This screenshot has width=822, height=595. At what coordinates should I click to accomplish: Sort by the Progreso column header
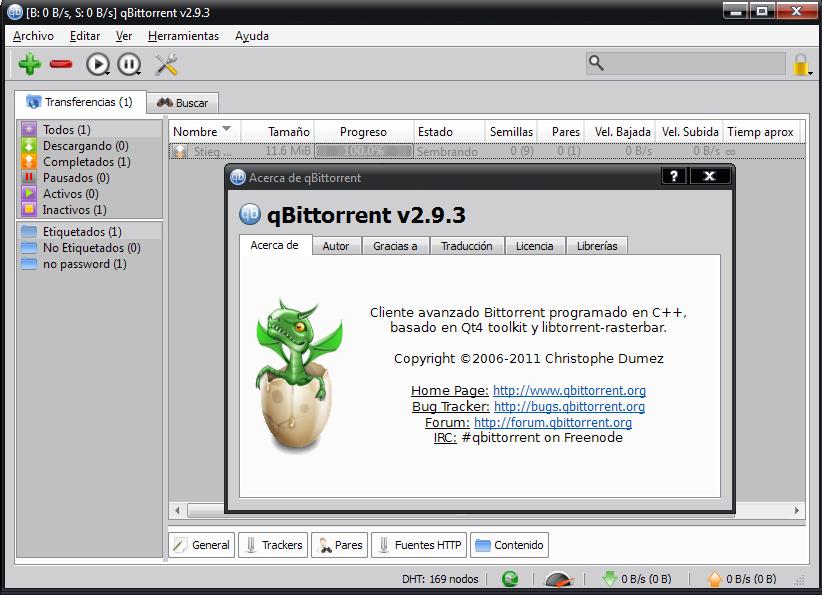[363, 132]
